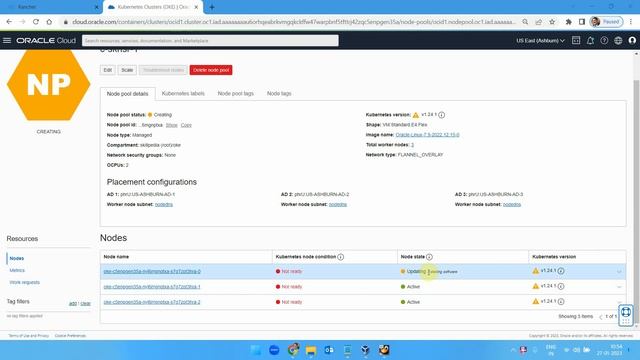Screen dimensions: 640x360
Task: Click version info icon in first node row
Action: [x=561, y=271]
